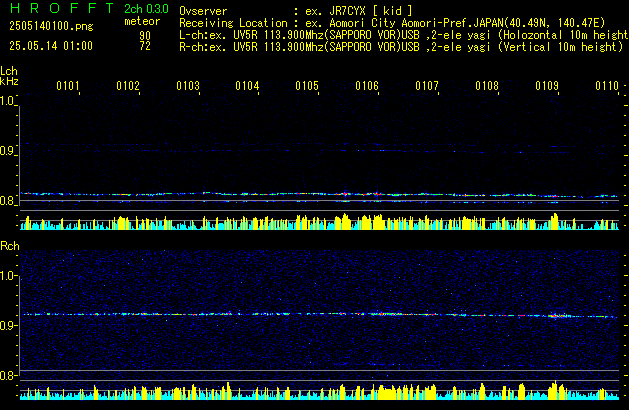The height and width of the screenshot is (410, 629).
Task: Click the Lch 1.0 kHz axis label
Action: point(7,101)
